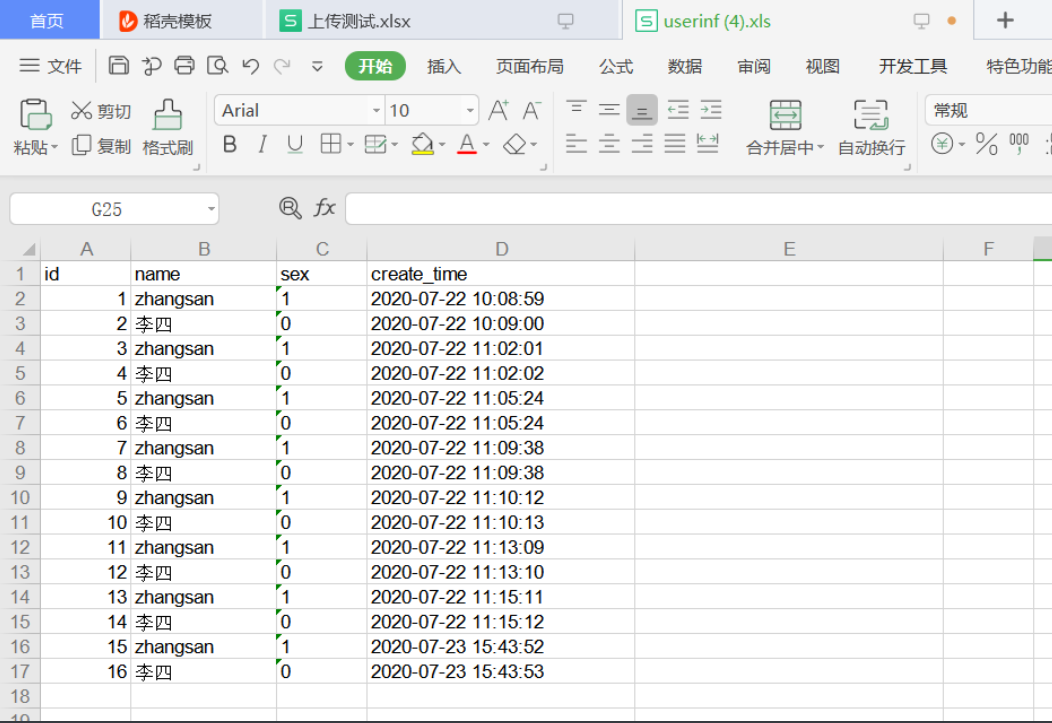The height and width of the screenshot is (723, 1052).
Task: Open the 公式 menu tab
Action: click(x=616, y=66)
